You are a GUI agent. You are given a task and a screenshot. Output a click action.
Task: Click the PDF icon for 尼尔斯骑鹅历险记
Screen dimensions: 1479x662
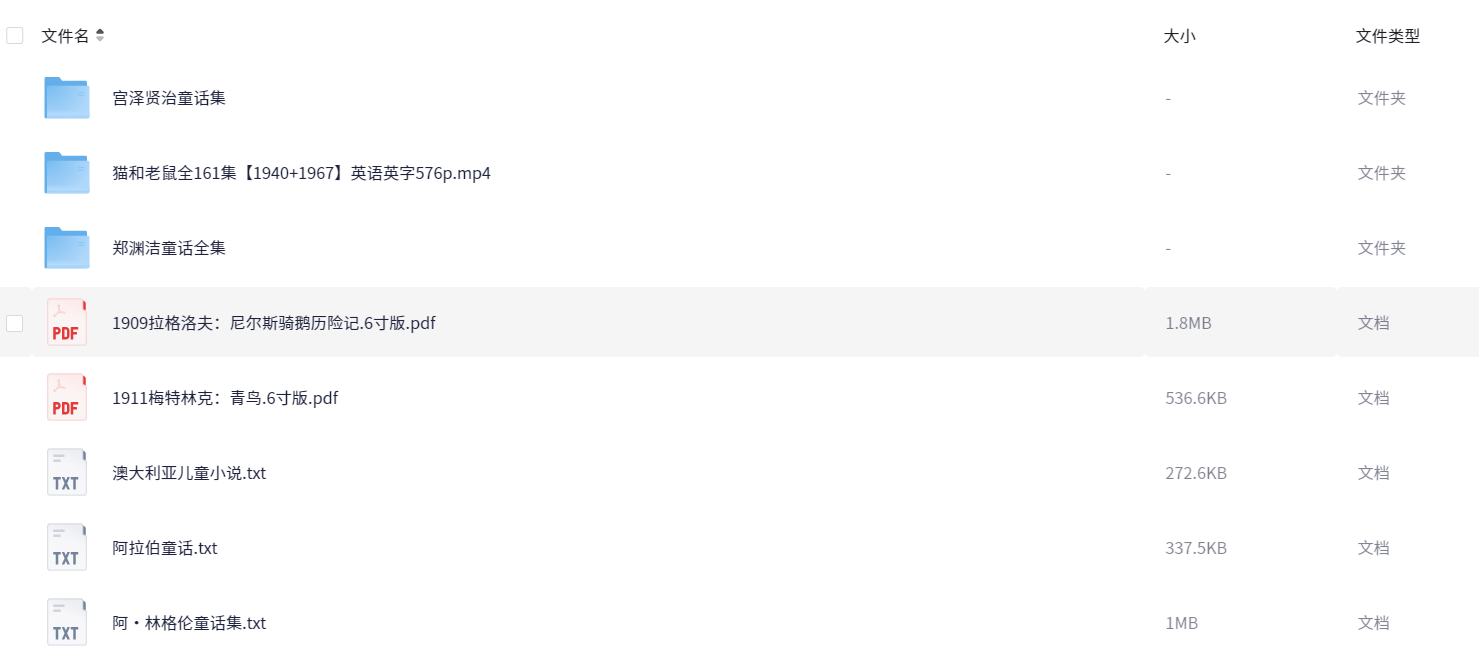(x=67, y=323)
